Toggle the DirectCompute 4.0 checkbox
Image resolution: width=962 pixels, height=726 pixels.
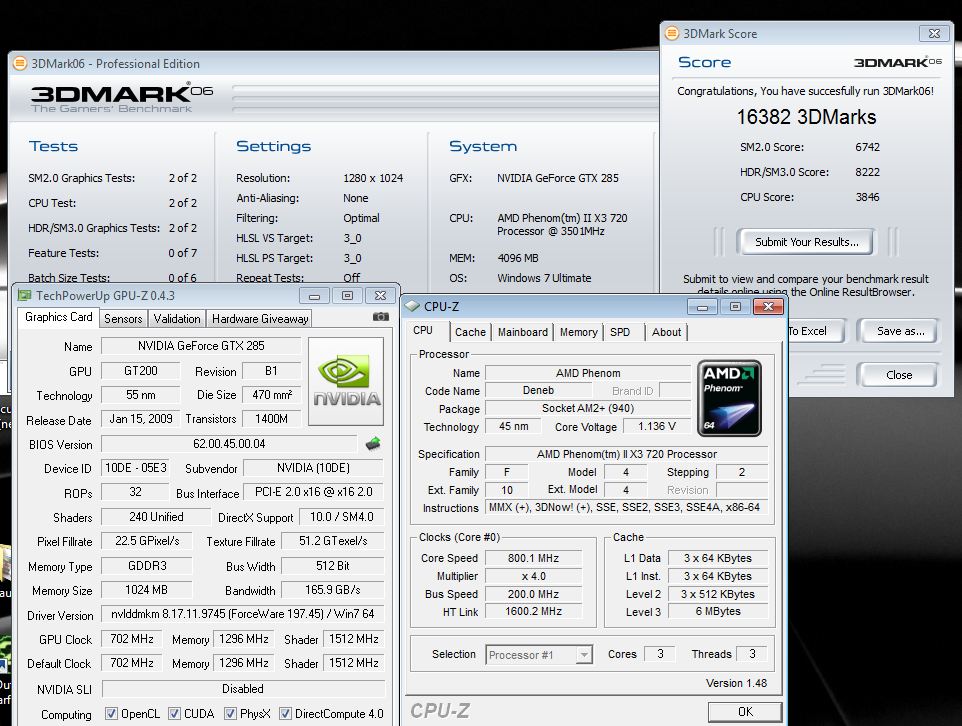[285, 713]
